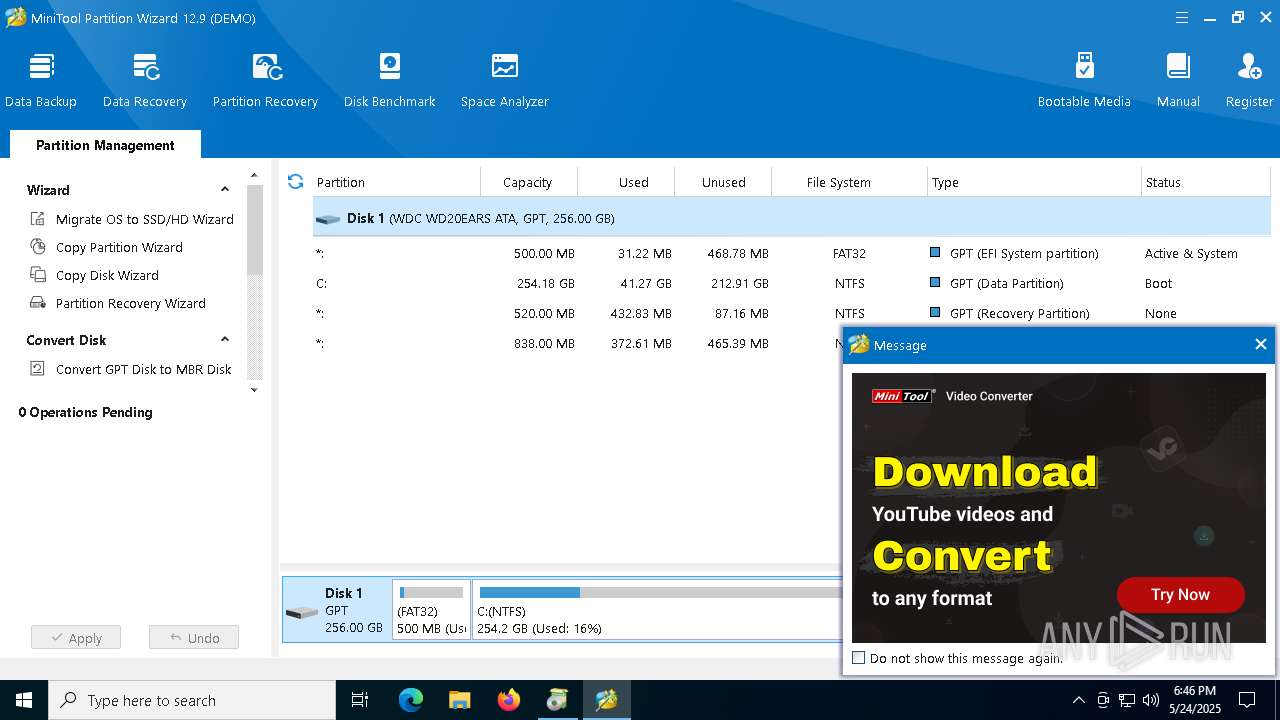The height and width of the screenshot is (720, 1280).
Task: Select Disk 1 icon in disk map
Action: click(x=301, y=612)
